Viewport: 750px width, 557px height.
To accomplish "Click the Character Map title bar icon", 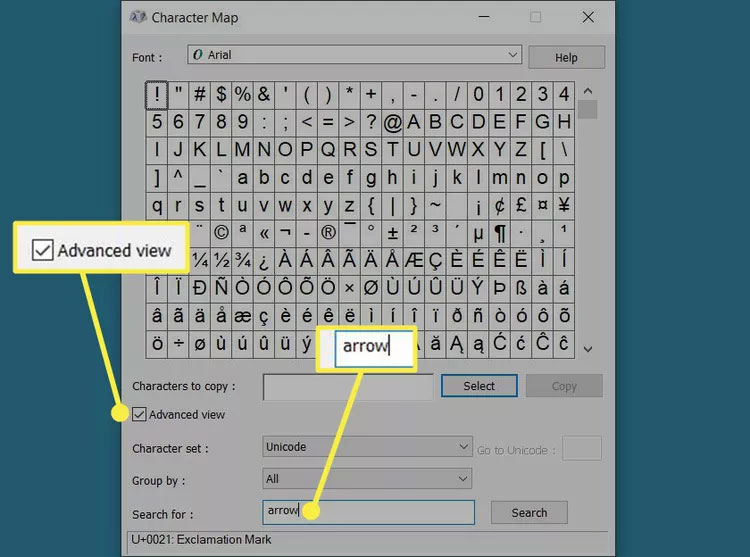I will 138,17.
